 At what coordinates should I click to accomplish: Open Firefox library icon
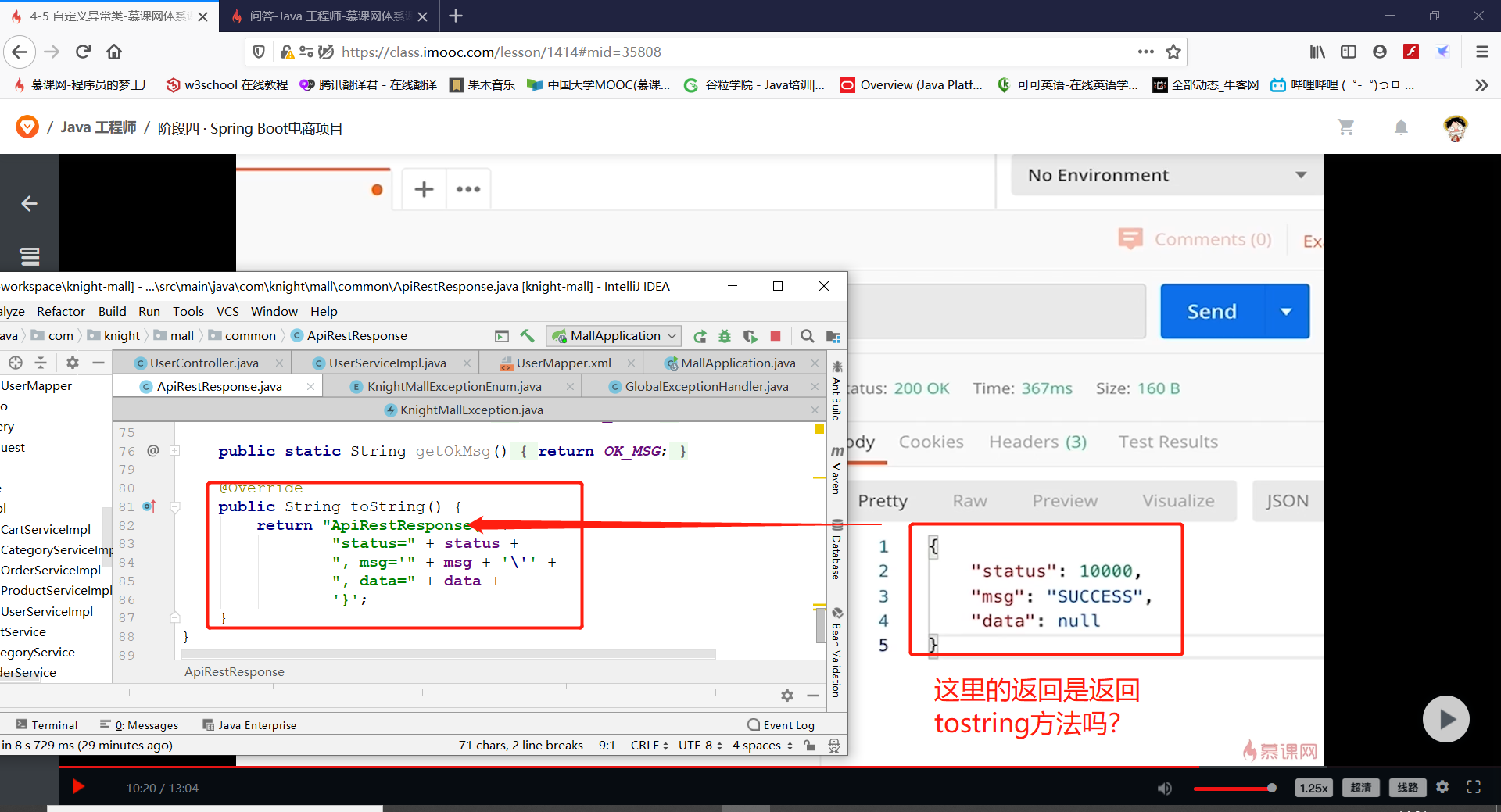[x=1317, y=52]
